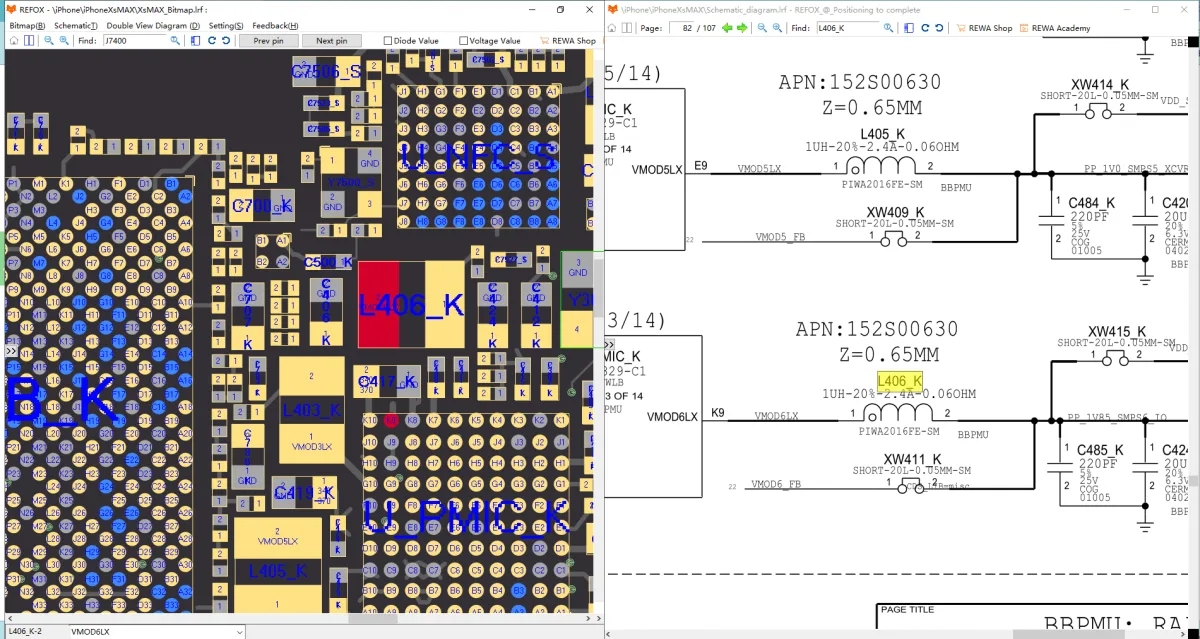Viewport: 1200px width, 639px height.
Task: Zoom in on the Bitmap window
Action: click(x=64, y=41)
